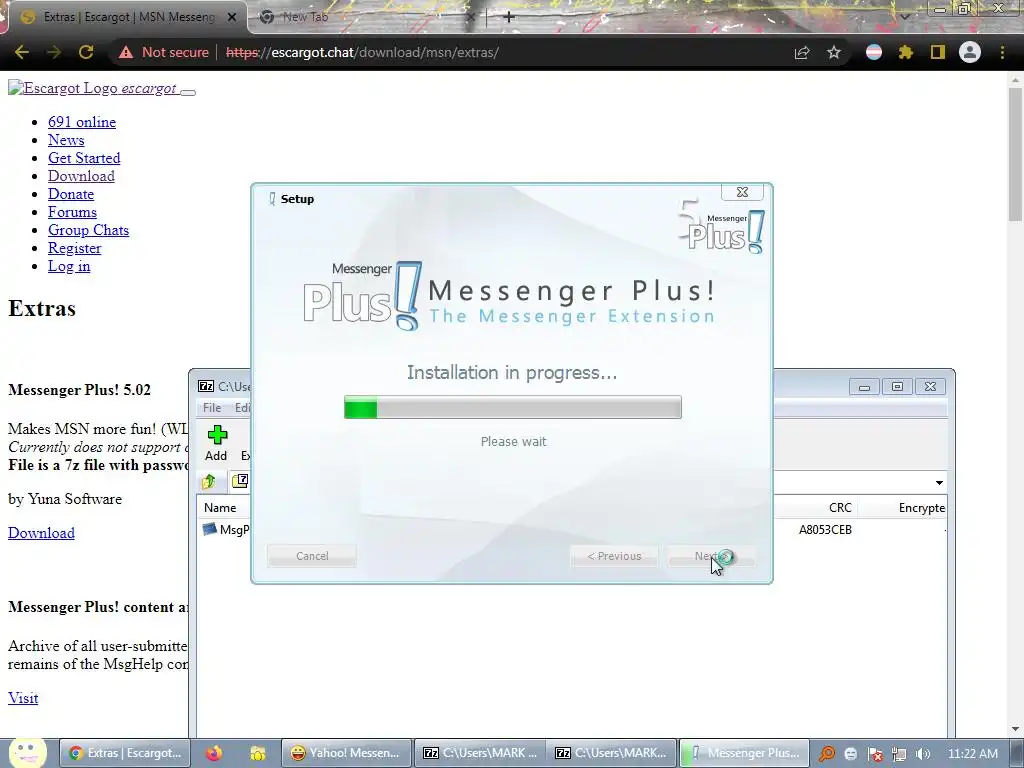Select the MsgP file row in 7-Zip
The width and height of the screenshot is (1024, 768).
pyautogui.click(x=226, y=530)
